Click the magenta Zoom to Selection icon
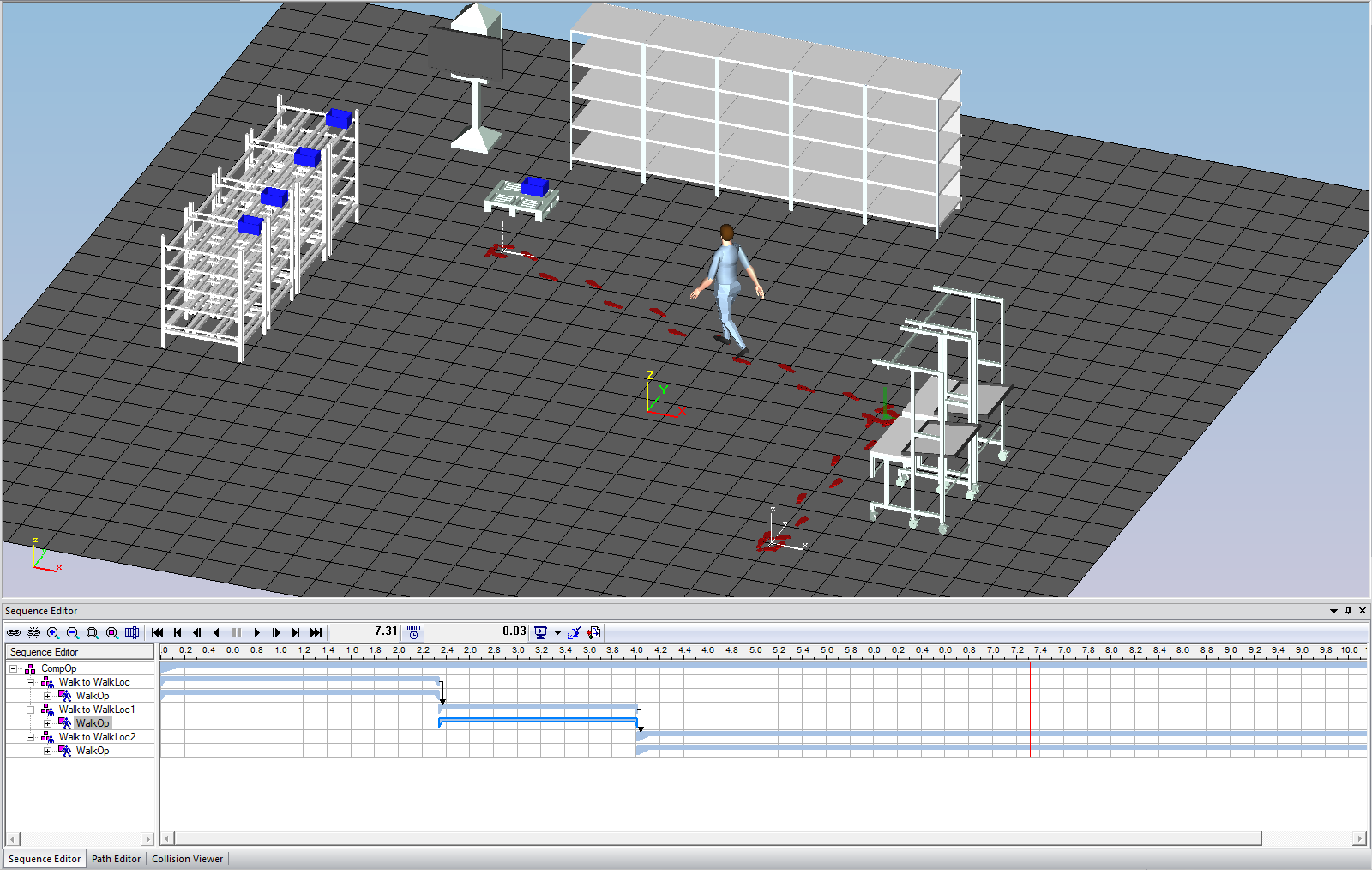 pos(112,633)
